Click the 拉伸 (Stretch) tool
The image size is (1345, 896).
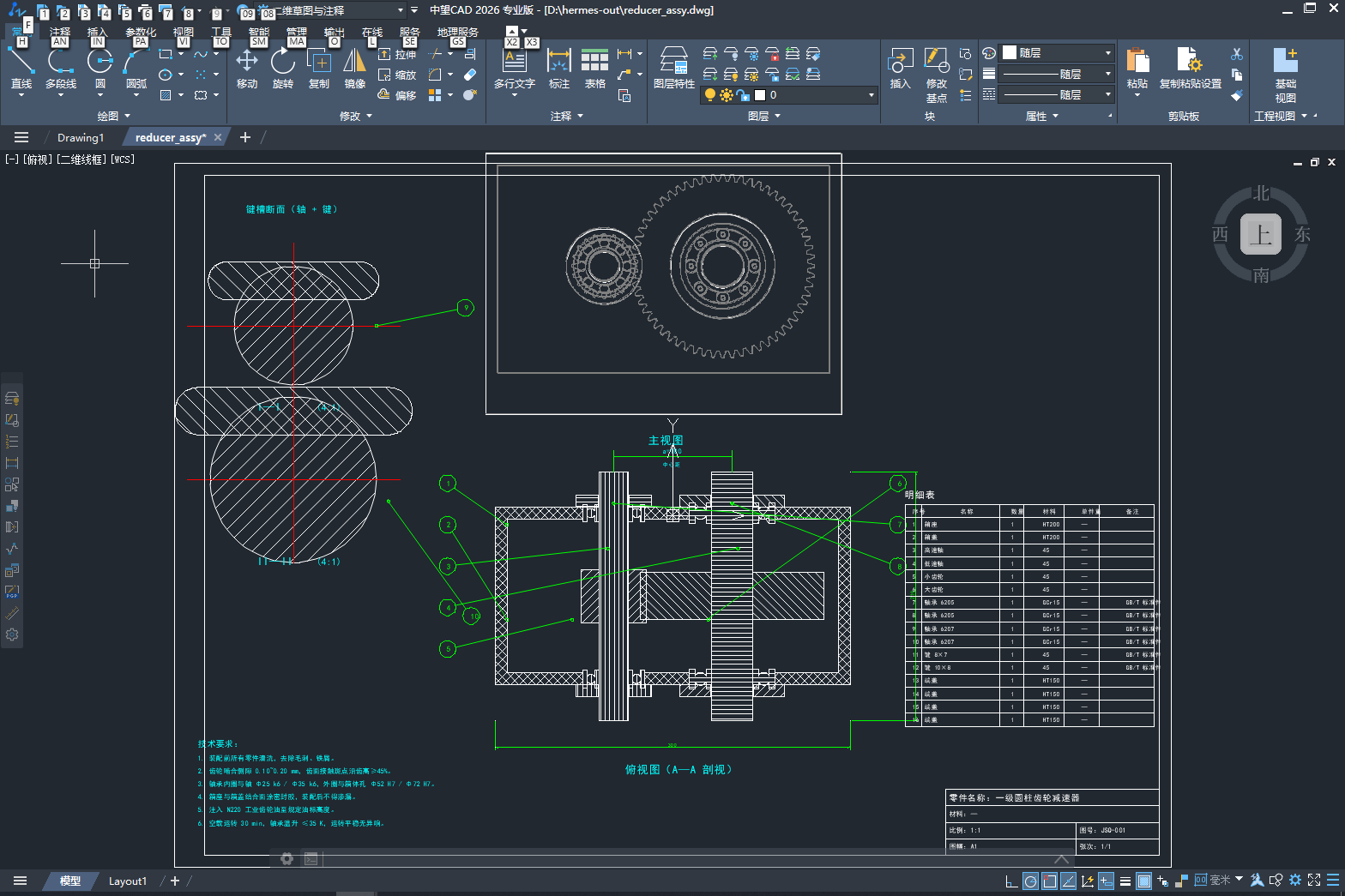(397, 54)
